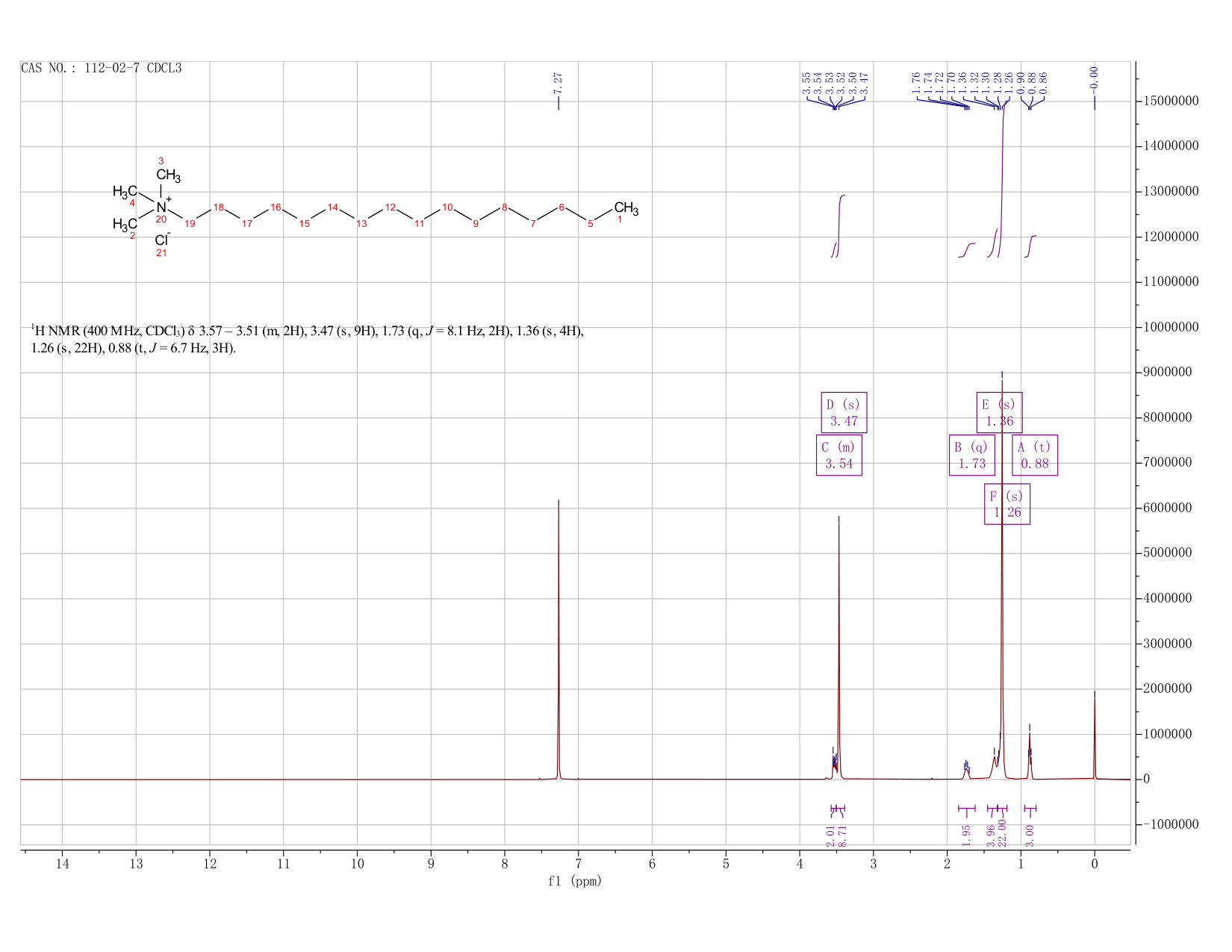
Task: Select the 7.27 peak label at top
Action: point(559,83)
